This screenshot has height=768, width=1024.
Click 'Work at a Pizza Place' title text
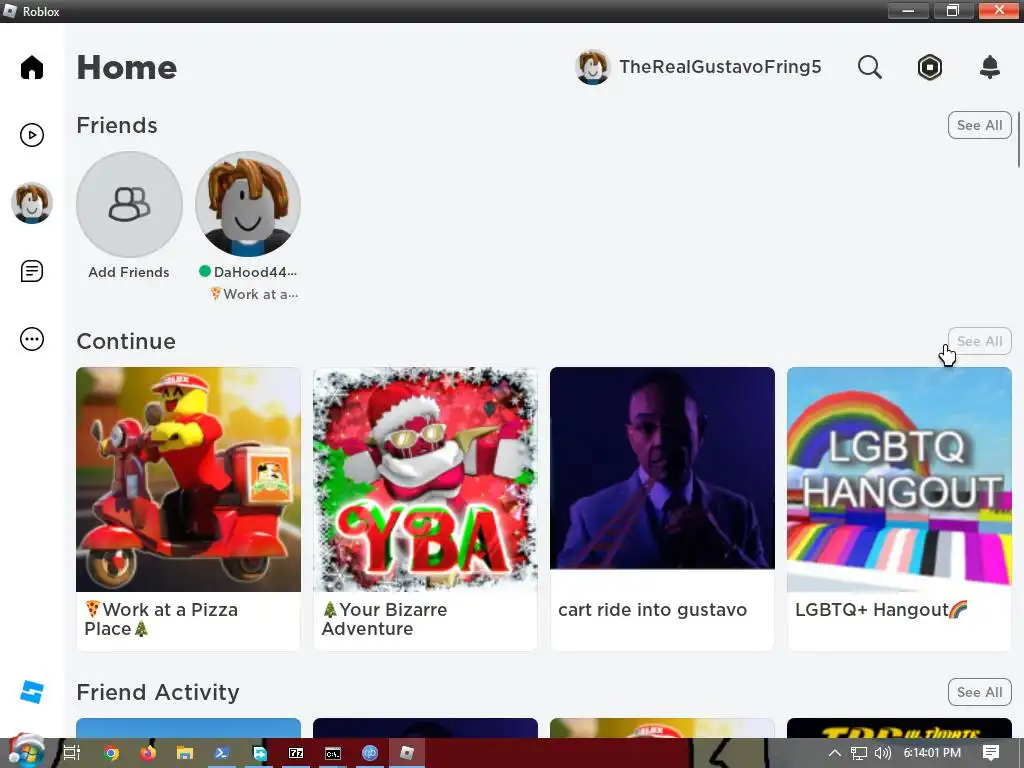pos(161,619)
